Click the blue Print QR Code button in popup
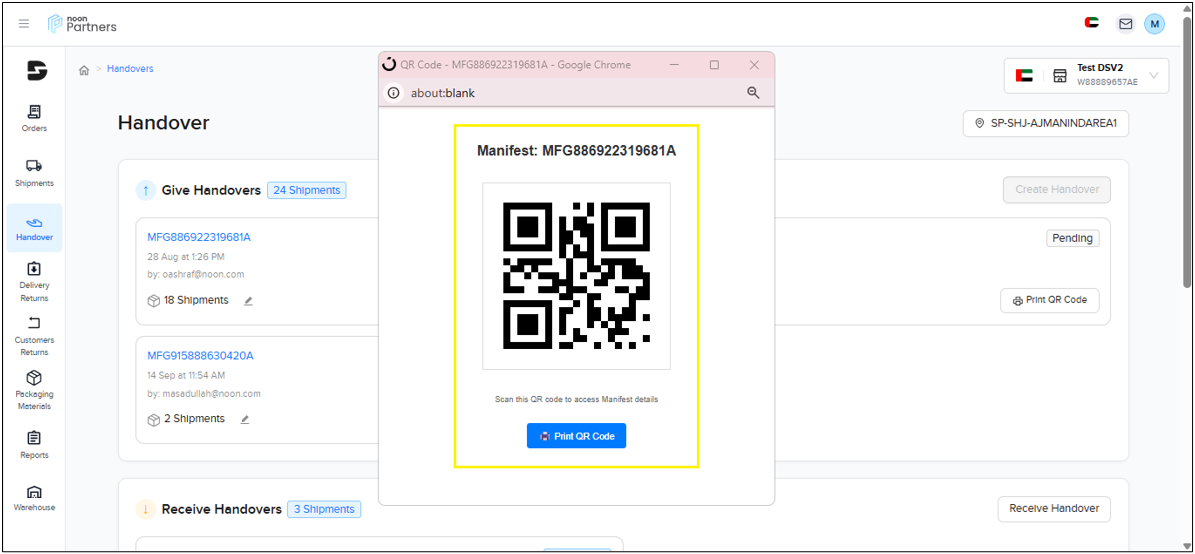Screen dimensions: 1195x554 click(x=576, y=436)
